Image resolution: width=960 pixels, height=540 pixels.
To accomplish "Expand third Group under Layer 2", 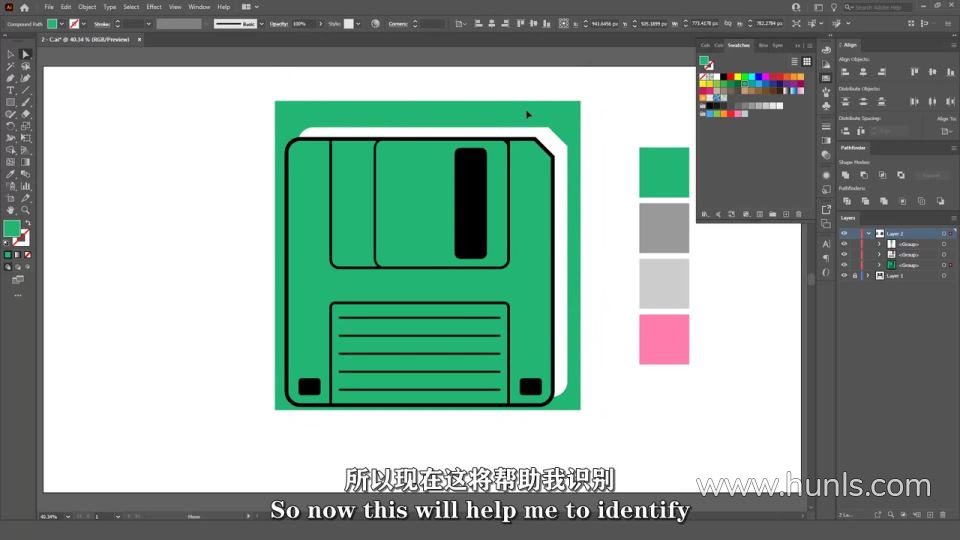I will point(879,265).
